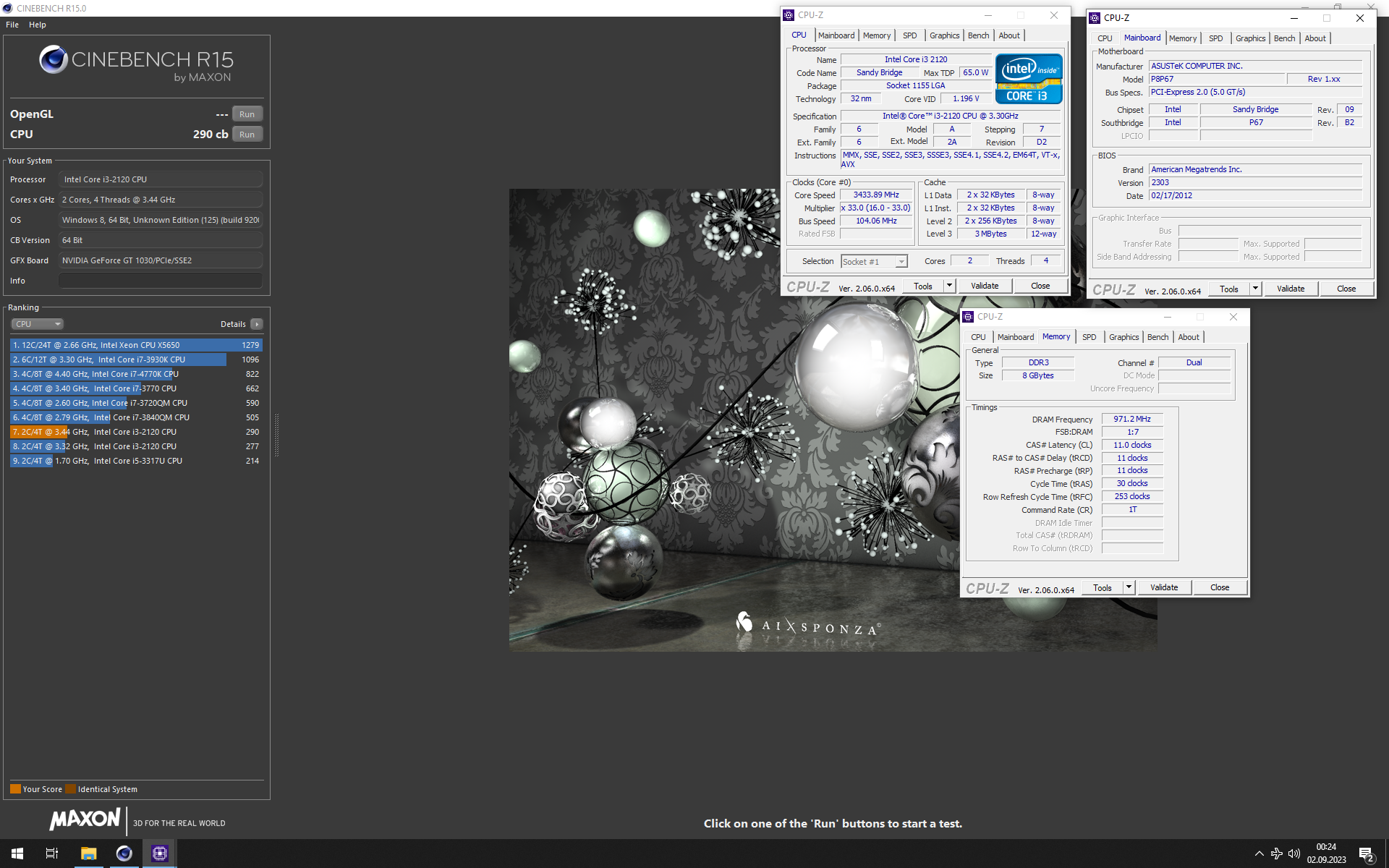This screenshot has width=1389, height=868.
Task: Switch to CPU-Z taskbar icon
Action: pyautogui.click(x=160, y=854)
